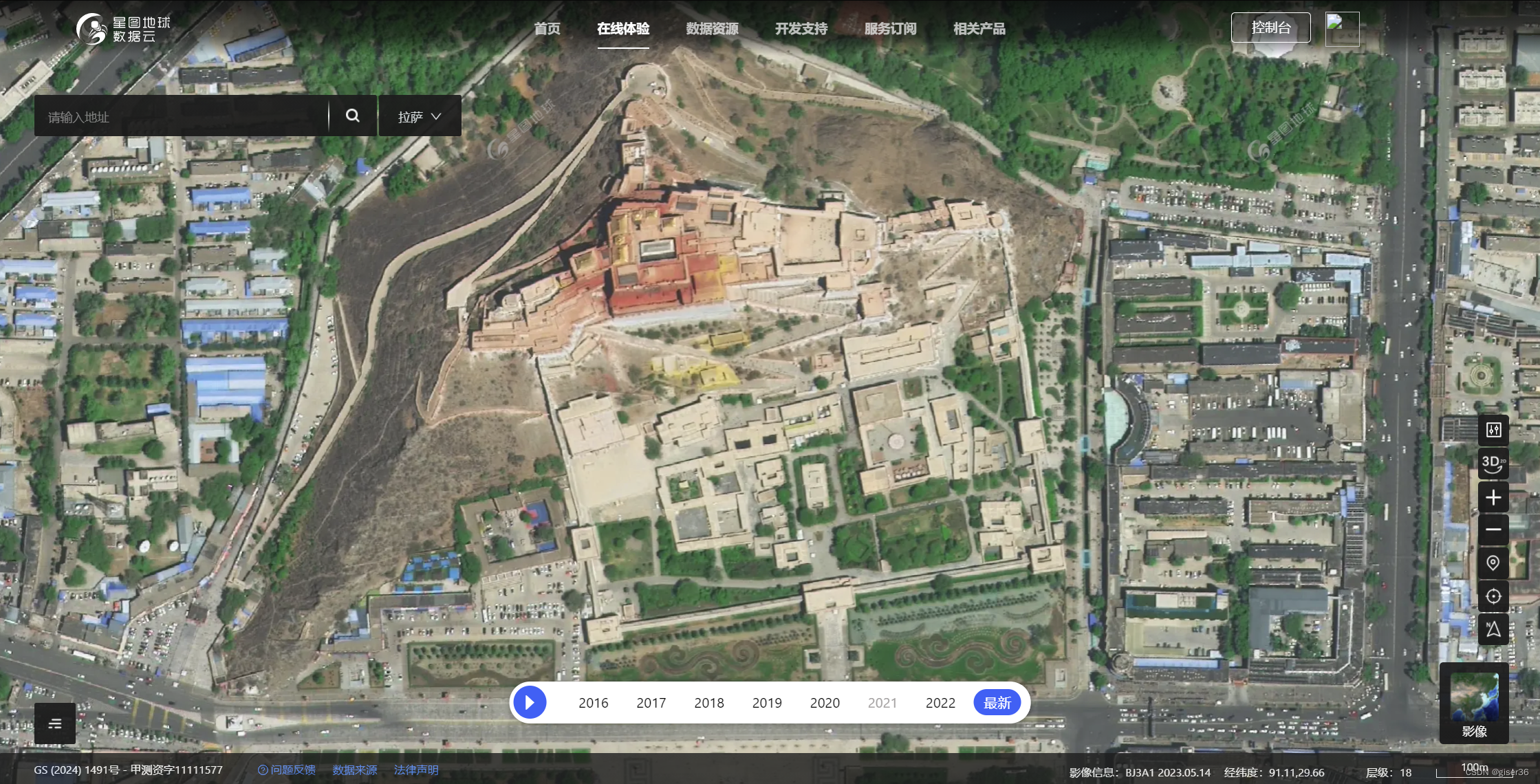The image size is (1540, 784).
Task: Click the 星图地球数据云 logo
Action: pos(123,29)
